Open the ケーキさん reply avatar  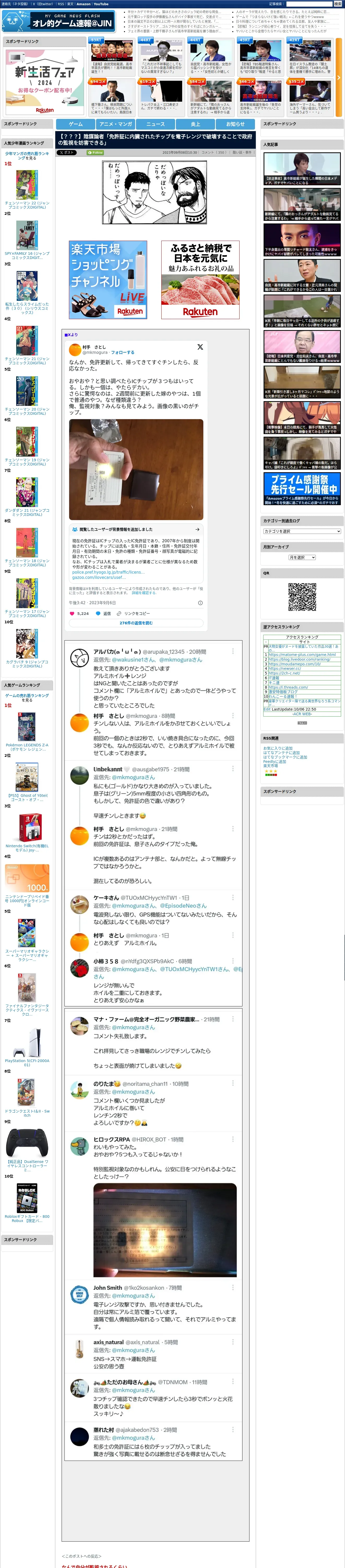coord(80,904)
